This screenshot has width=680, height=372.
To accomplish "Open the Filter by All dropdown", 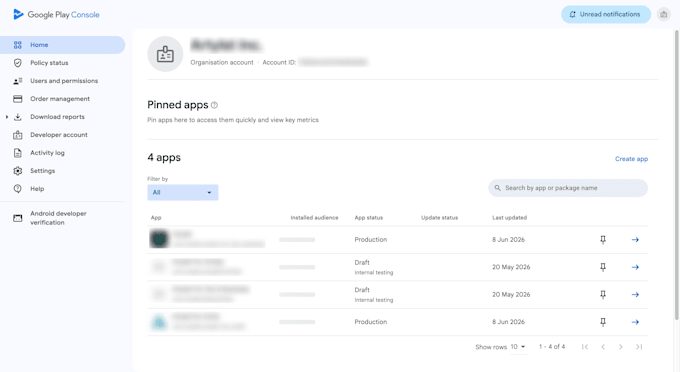I will tap(183, 193).
